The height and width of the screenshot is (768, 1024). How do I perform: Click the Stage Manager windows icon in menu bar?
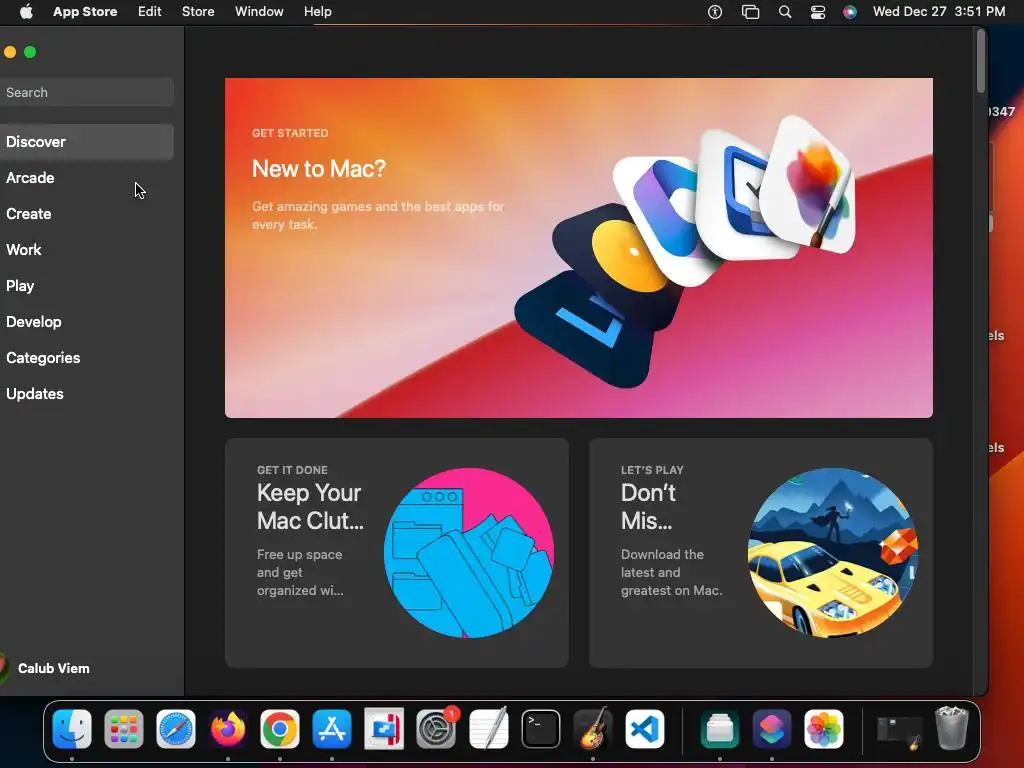(750, 12)
